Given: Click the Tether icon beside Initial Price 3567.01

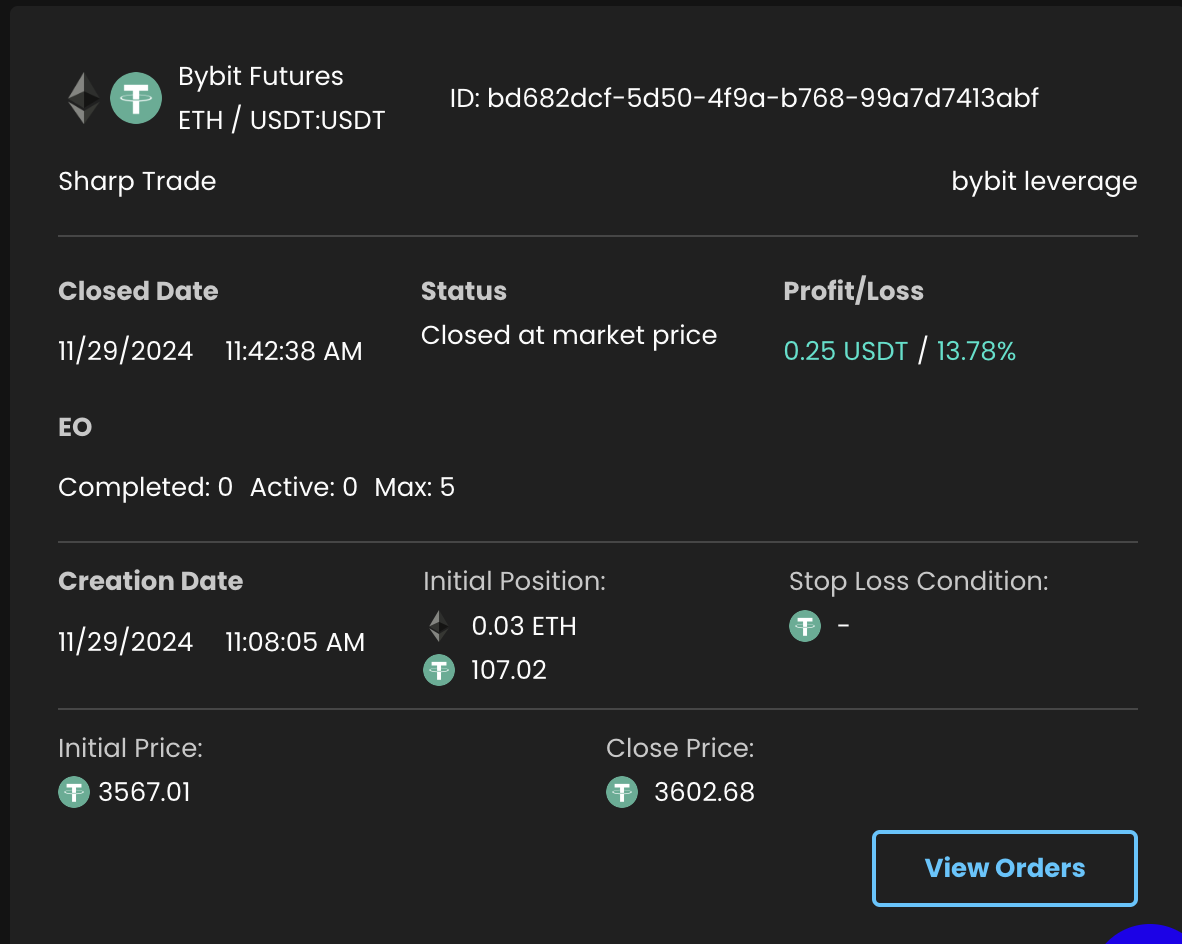Looking at the screenshot, I should point(74,793).
